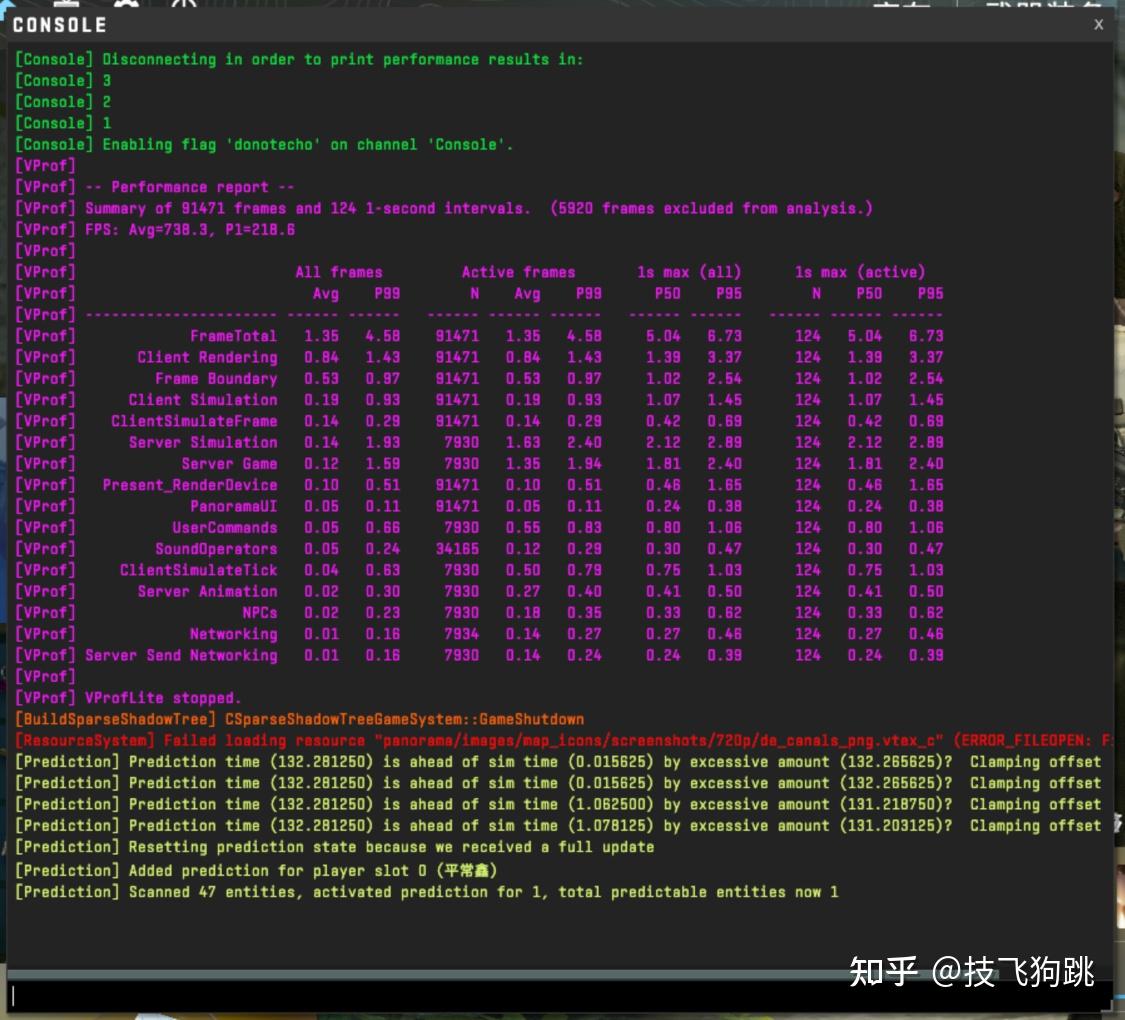
Task: Click the 'Resetting prediction state' line
Action: point(334,847)
